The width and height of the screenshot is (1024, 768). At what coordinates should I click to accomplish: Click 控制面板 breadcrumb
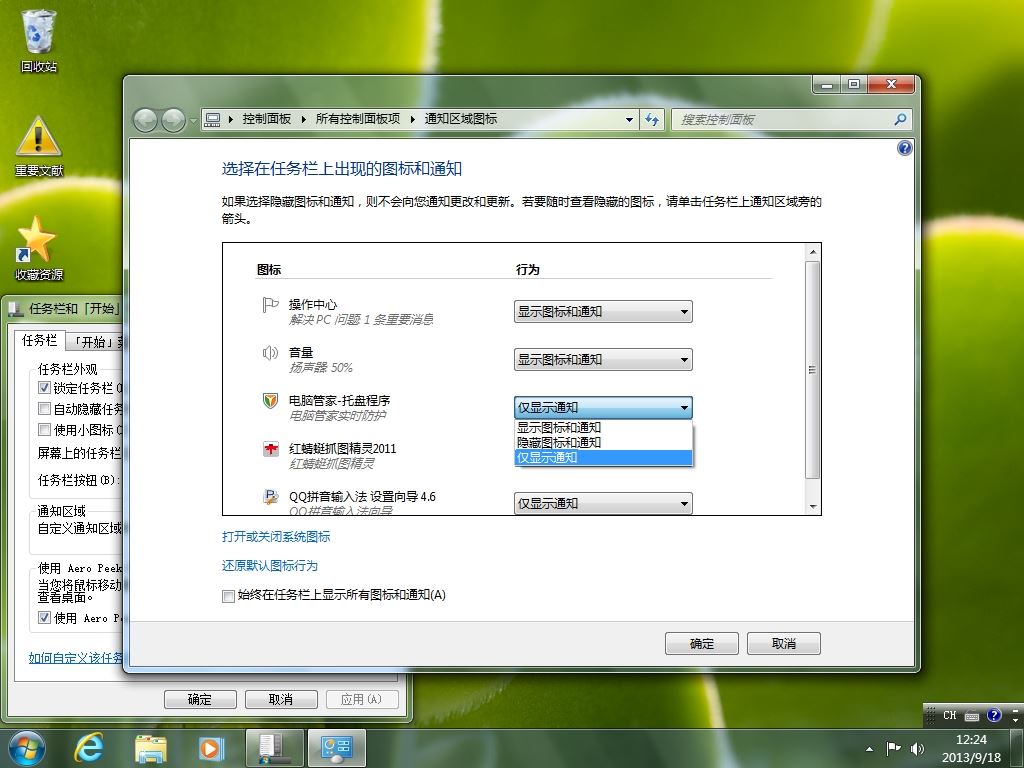[266, 119]
